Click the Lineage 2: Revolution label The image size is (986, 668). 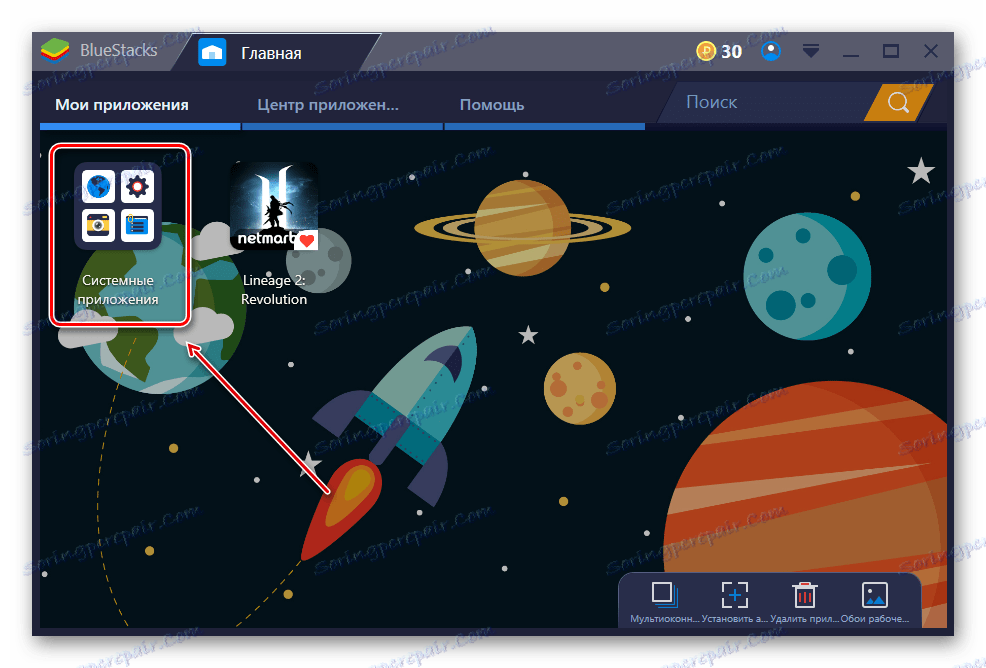(x=274, y=290)
